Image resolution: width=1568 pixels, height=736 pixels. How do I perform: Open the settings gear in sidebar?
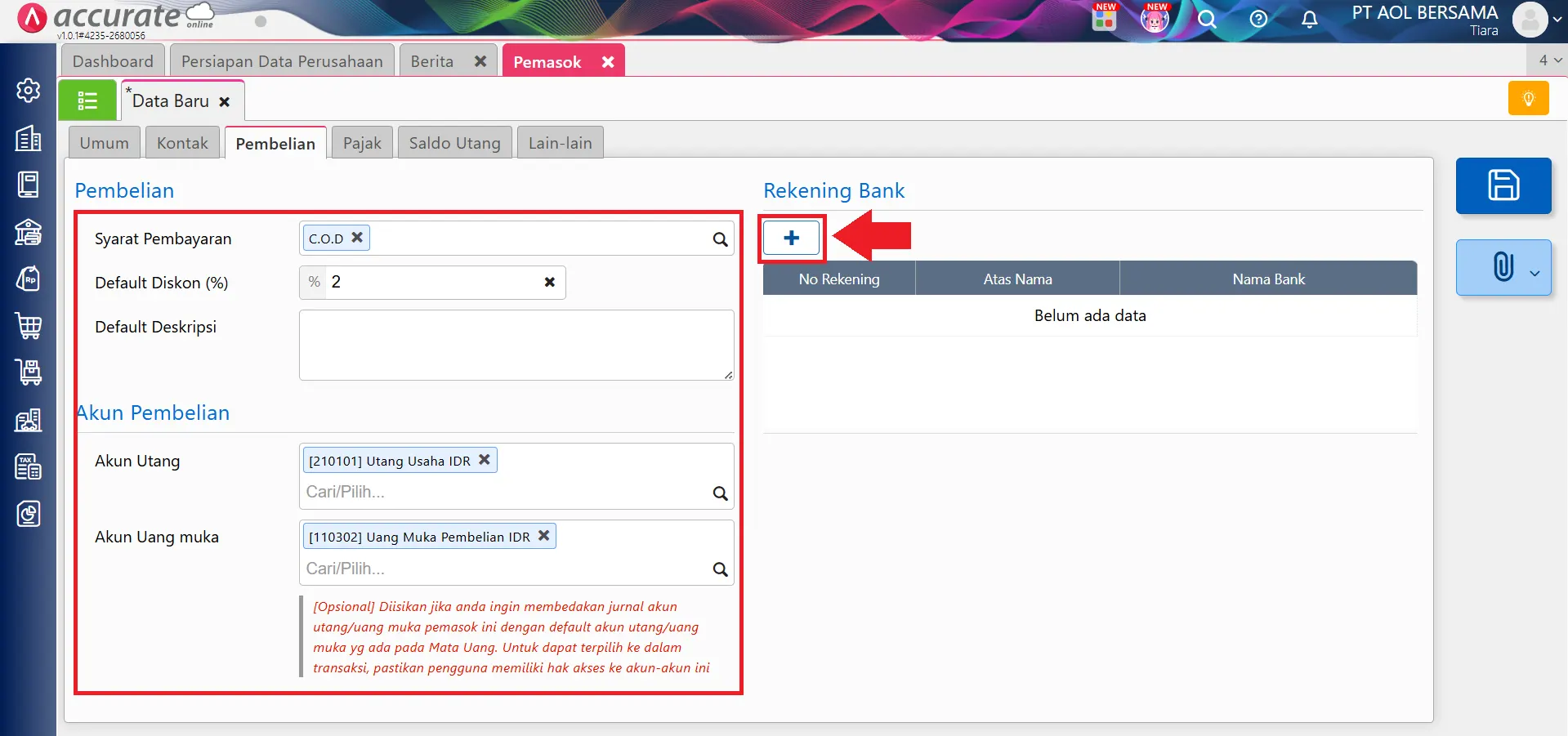click(29, 91)
